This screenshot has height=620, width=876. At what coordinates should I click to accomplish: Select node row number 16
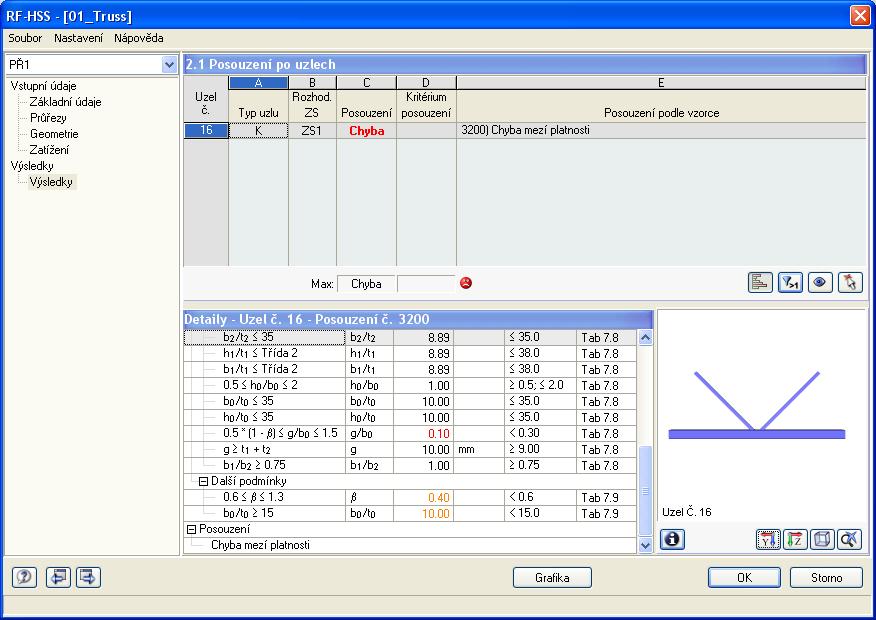coord(206,130)
